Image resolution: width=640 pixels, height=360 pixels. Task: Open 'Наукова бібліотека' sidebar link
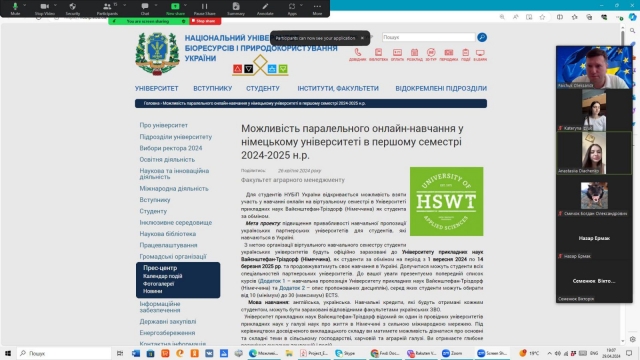point(168,234)
